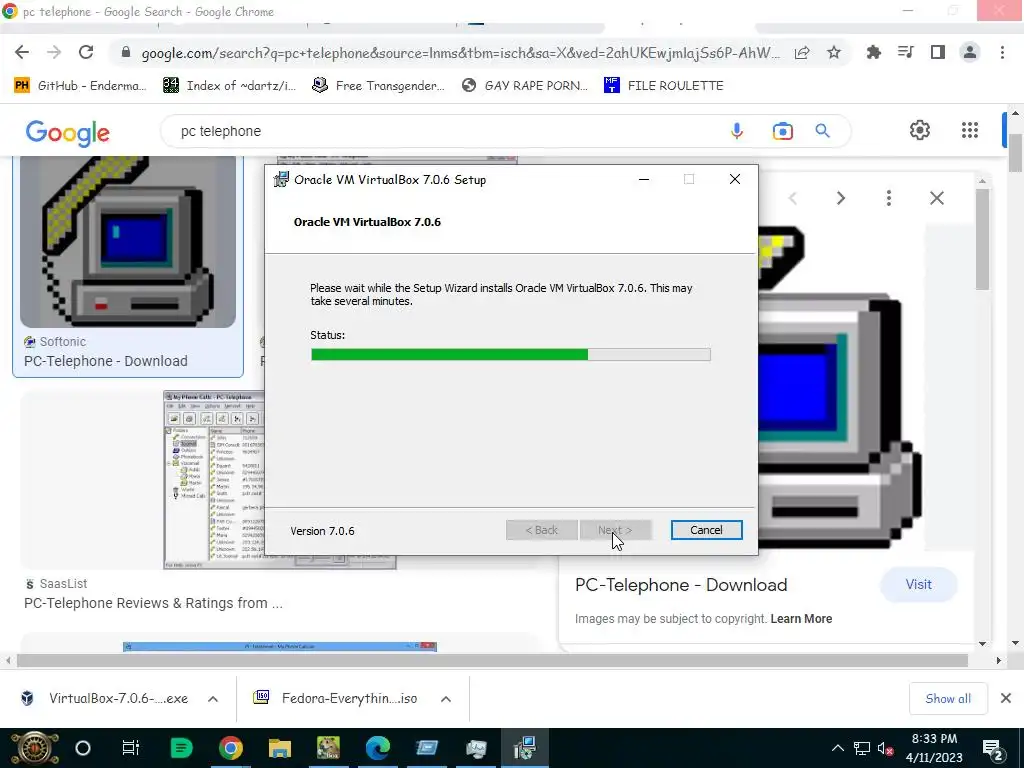
Task: Bookmark this page with the star icon
Action: [834, 52]
